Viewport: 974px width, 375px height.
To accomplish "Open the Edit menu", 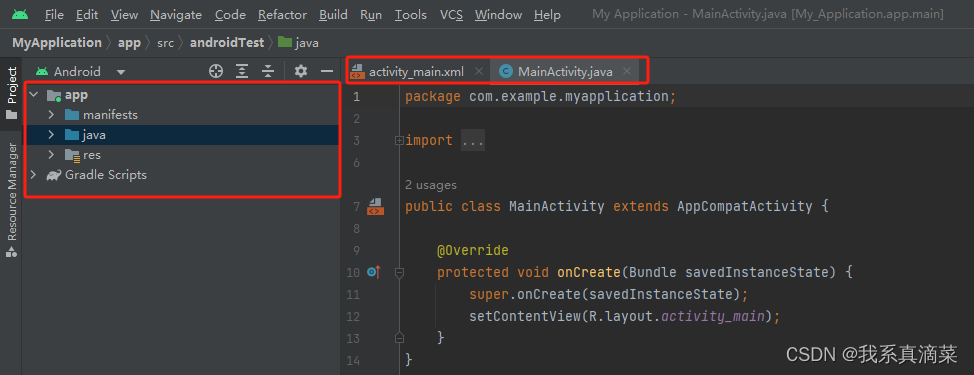I will [87, 15].
